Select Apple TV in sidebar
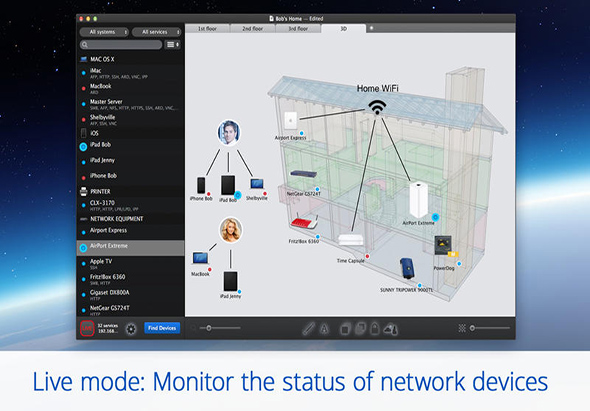 131,264
